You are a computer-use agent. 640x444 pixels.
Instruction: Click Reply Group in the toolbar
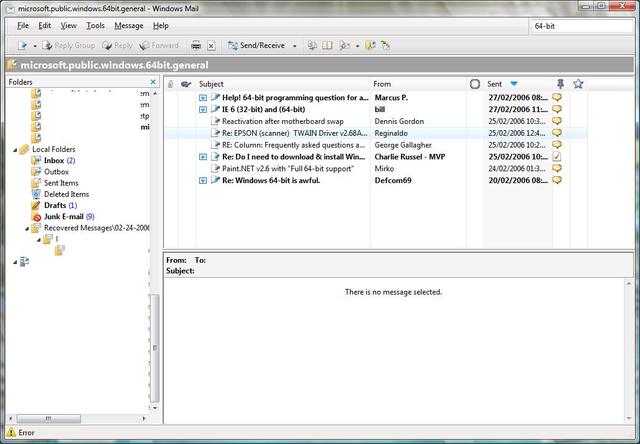coord(69,46)
